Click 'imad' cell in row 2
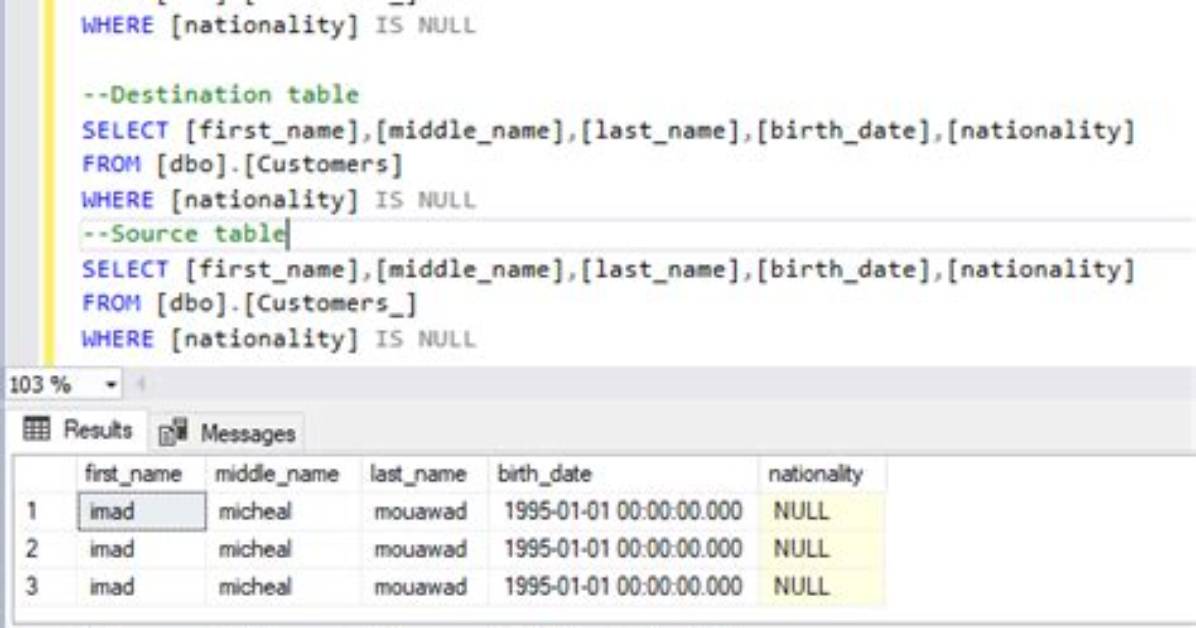 (x=141, y=549)
